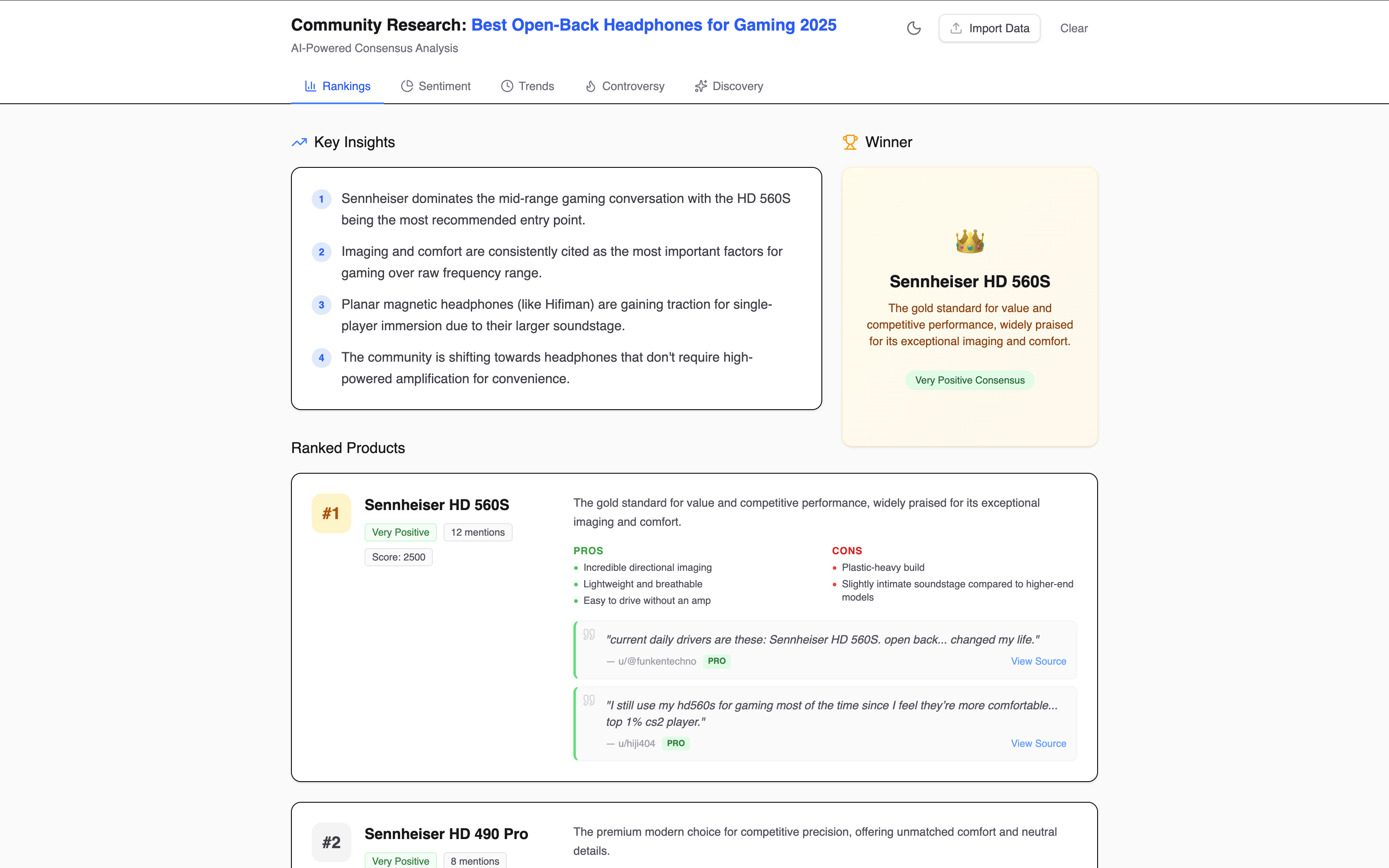Viewport: 1389px width, 868px height.
Task: Toggle dark mode with the moon icon
Action: 914,28
